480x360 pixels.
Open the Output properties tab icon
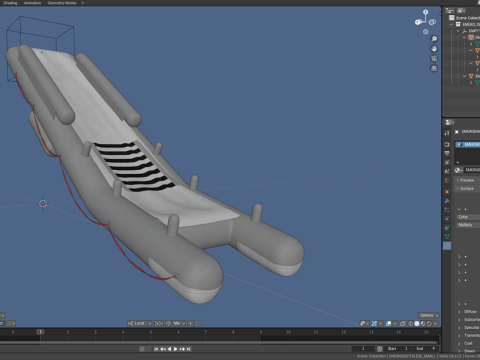tap(447, 153)
